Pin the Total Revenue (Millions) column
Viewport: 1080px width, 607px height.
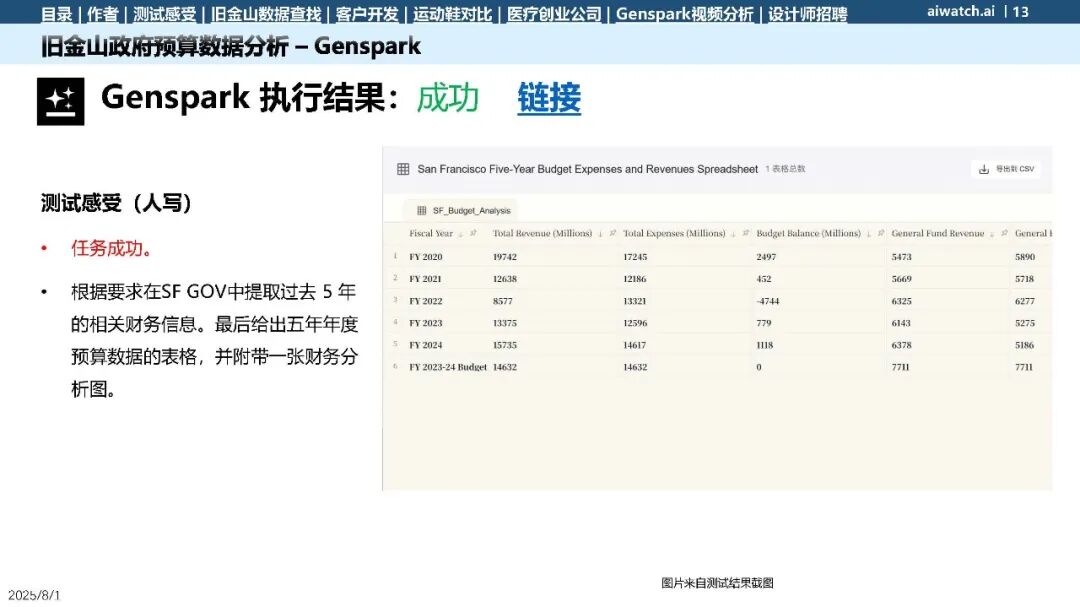coord(612,234)
